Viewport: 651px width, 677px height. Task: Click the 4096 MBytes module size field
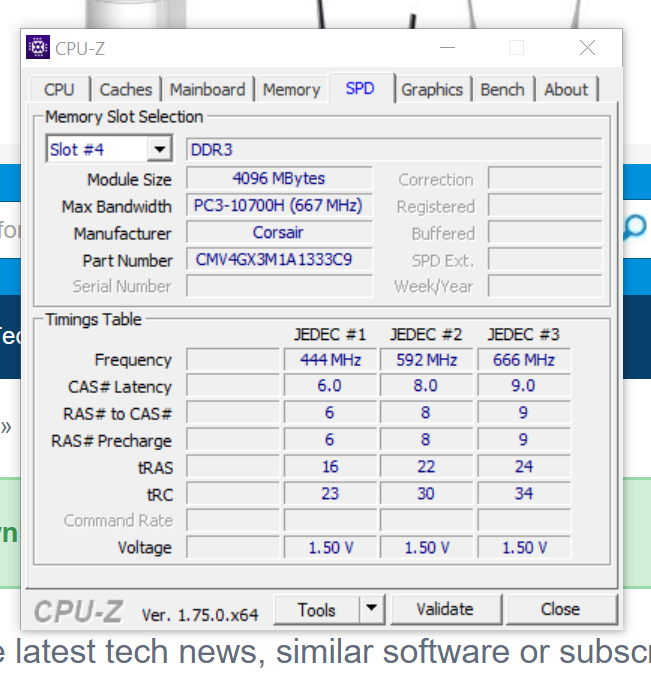pos(279,178)
